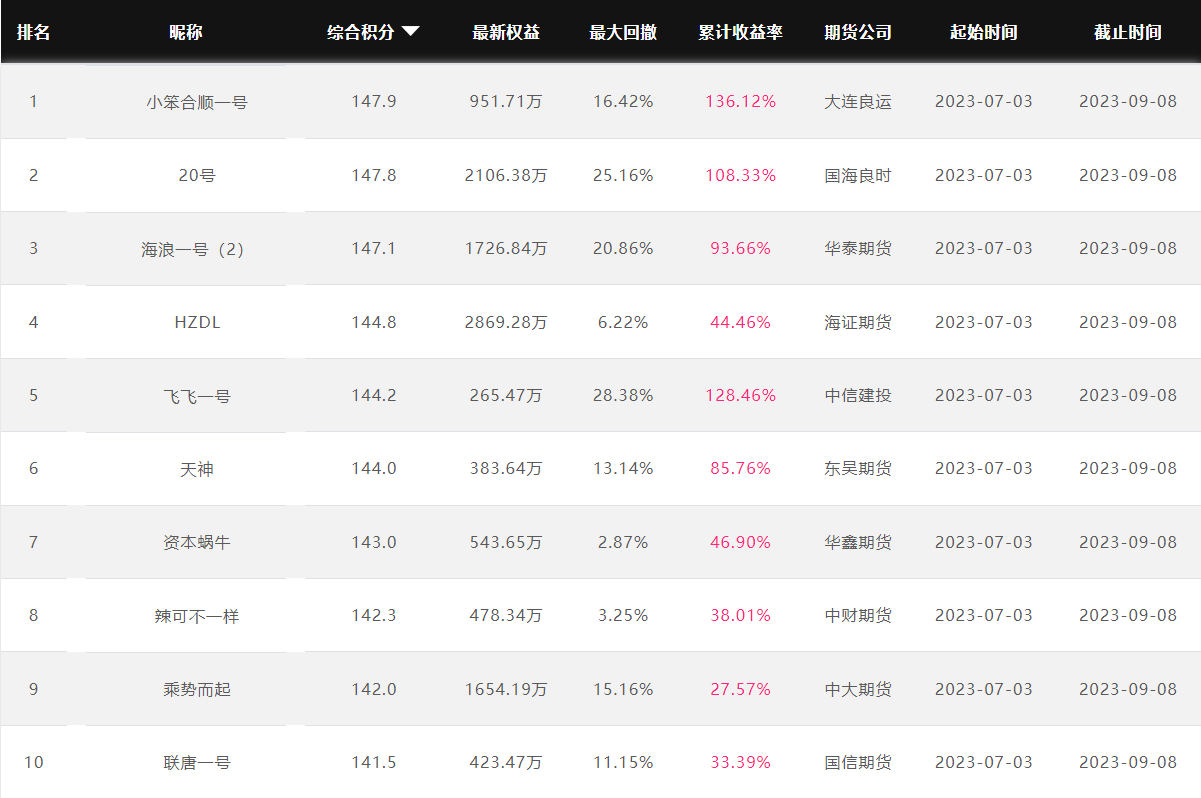Select the score 144.8

coord(374,322)
